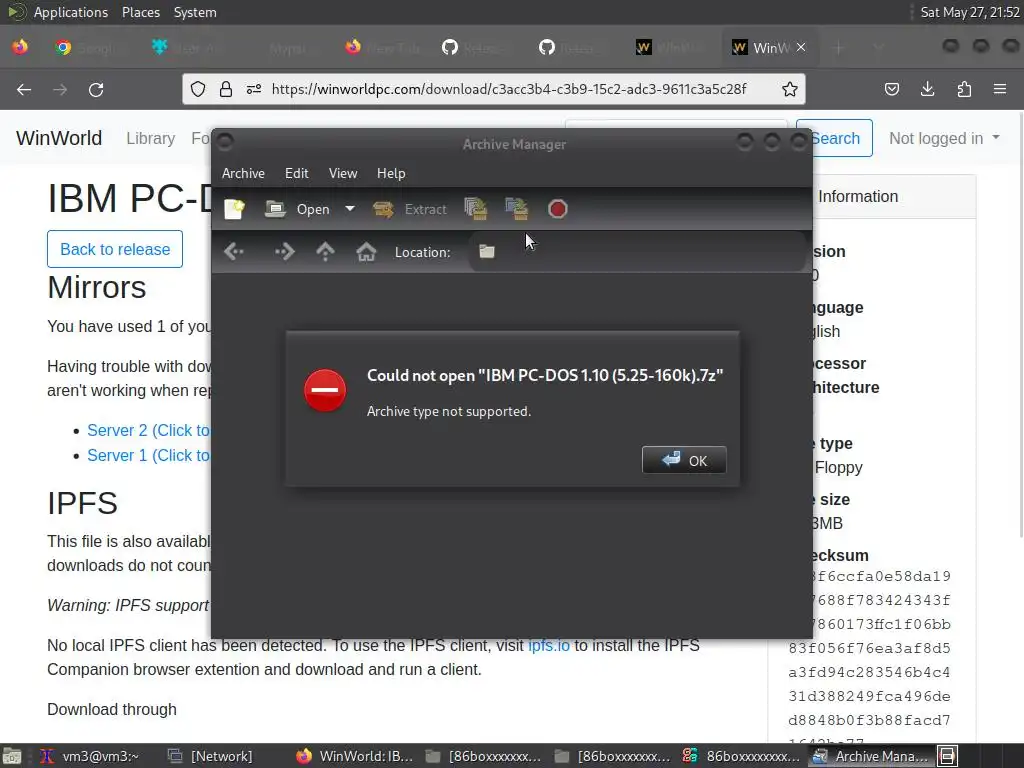Image resolution: width=1024 pixels, height=768 pixels.
Task: Click the Server 2 mirror link
Action: (149, 430)
